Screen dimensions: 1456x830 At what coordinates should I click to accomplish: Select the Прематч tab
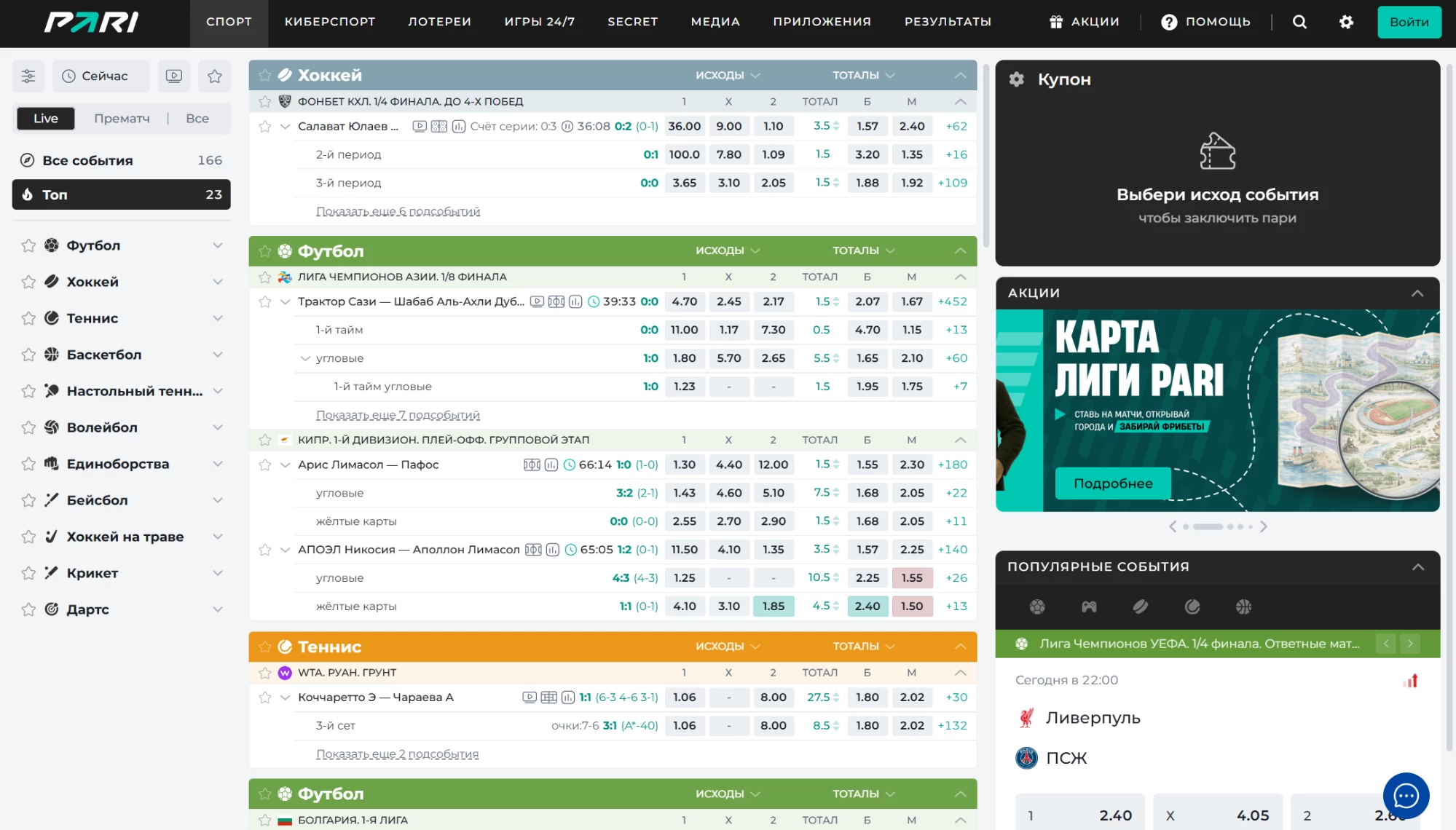pyautogui.click(x=122, y=118)
